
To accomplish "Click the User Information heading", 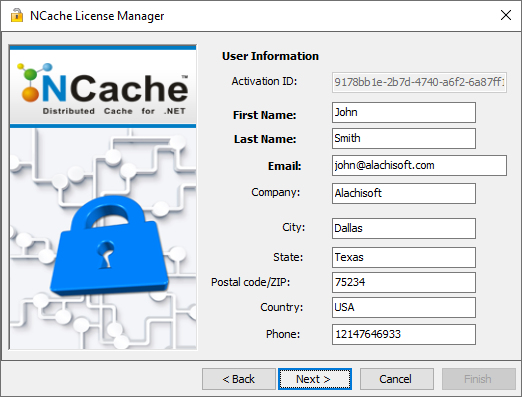I will click(270, 56).
